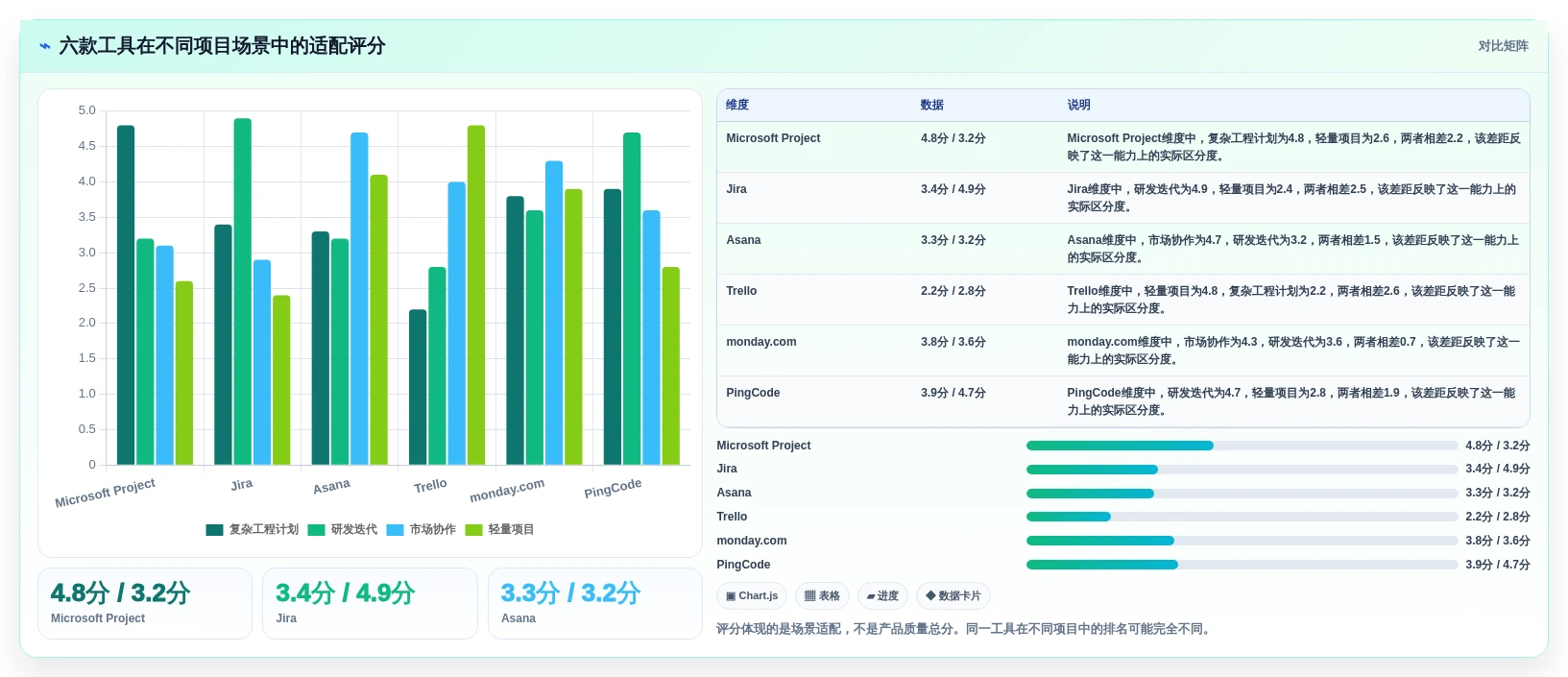Click the Trello description cell in table

[x=1292, y=300]
